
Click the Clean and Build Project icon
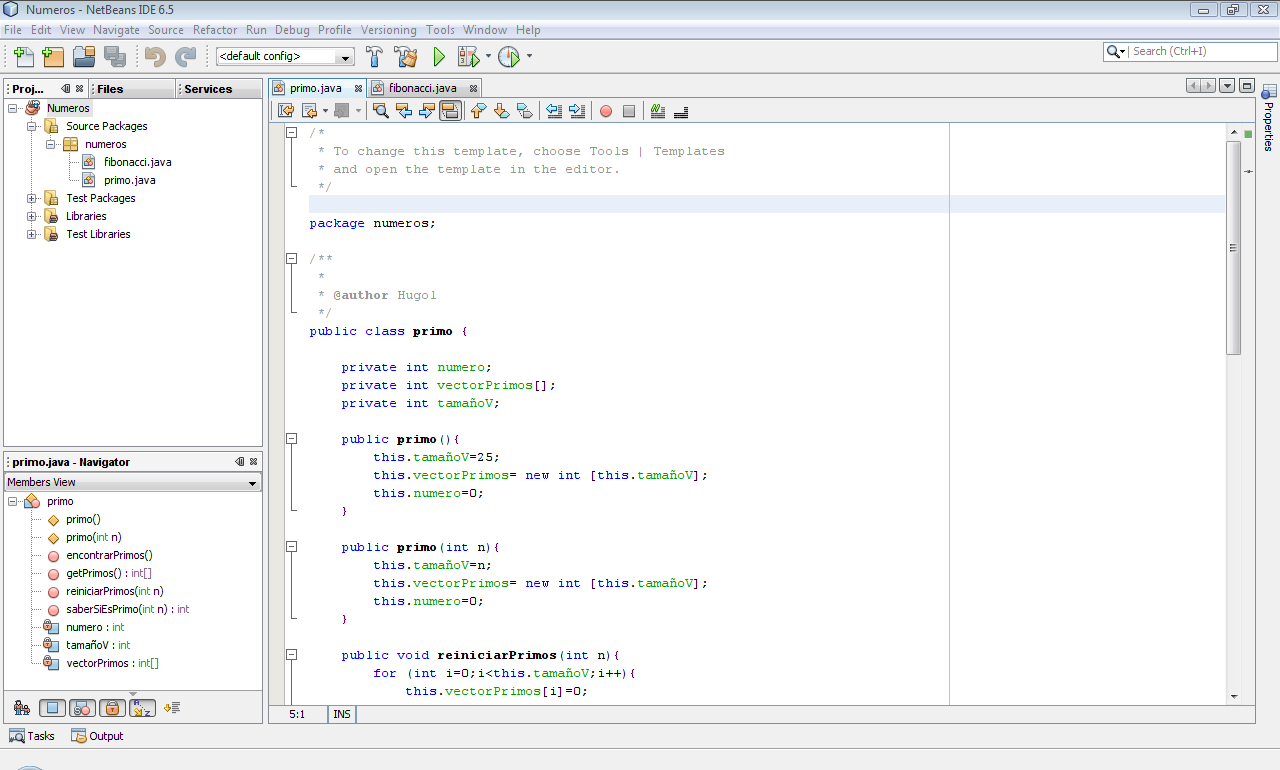[404, 56]
